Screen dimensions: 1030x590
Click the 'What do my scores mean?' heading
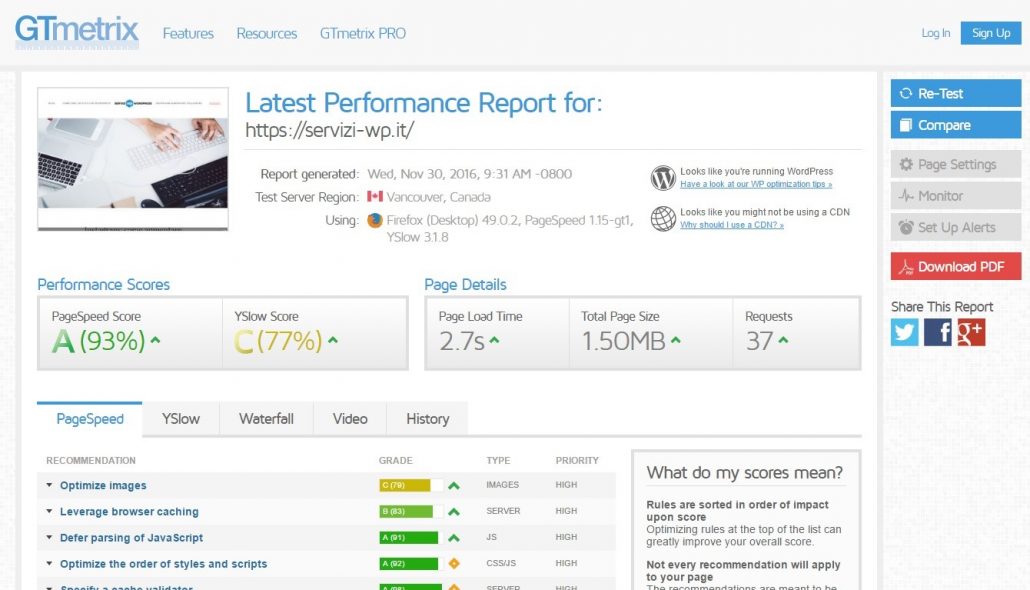744,472
